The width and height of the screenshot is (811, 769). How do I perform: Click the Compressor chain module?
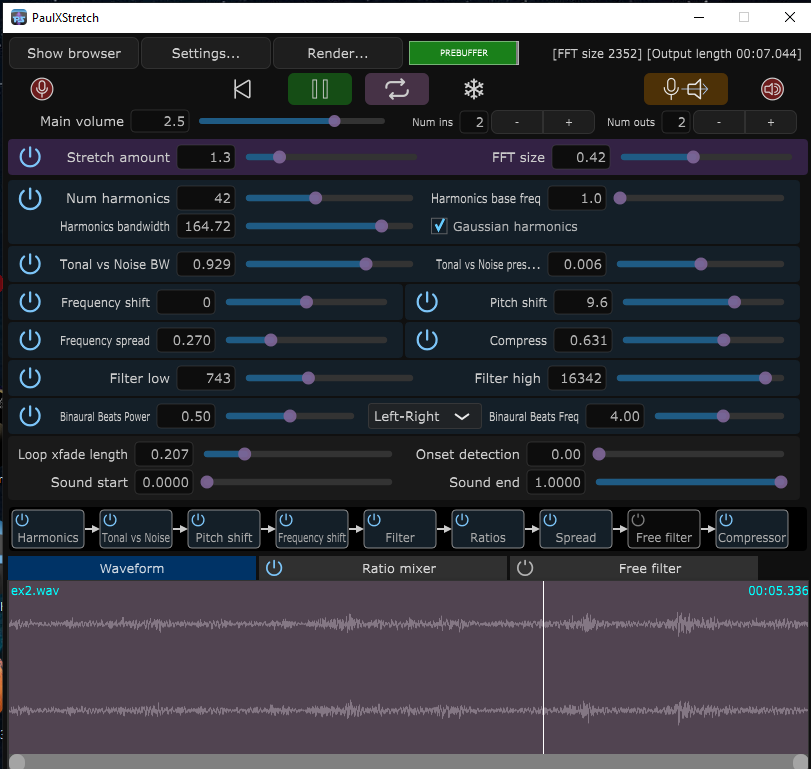point(752,529)
